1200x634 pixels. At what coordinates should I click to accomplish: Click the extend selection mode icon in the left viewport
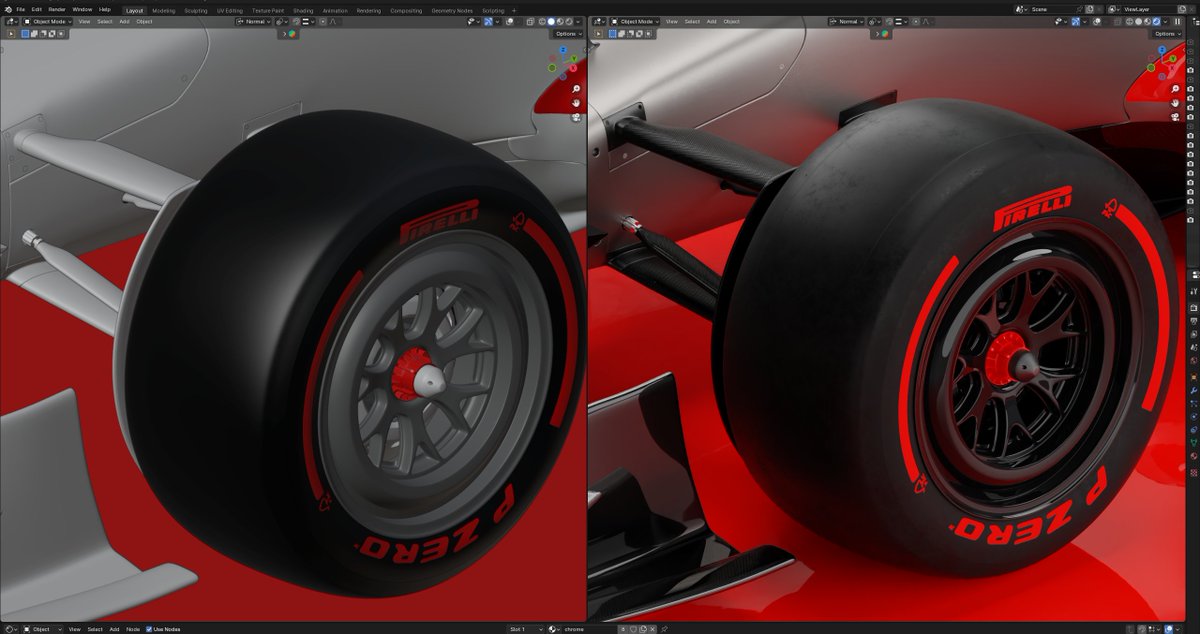(x=34, y=34)
